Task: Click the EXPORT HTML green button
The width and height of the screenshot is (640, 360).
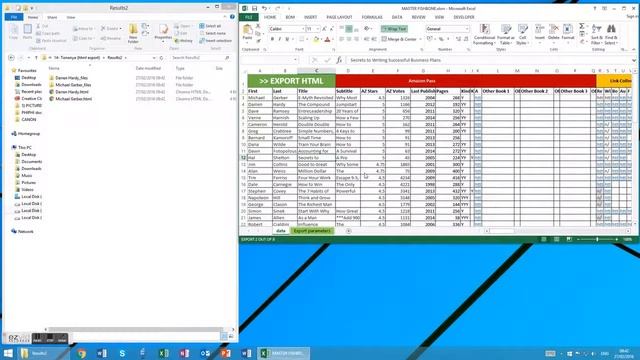Action: [291, 81]
